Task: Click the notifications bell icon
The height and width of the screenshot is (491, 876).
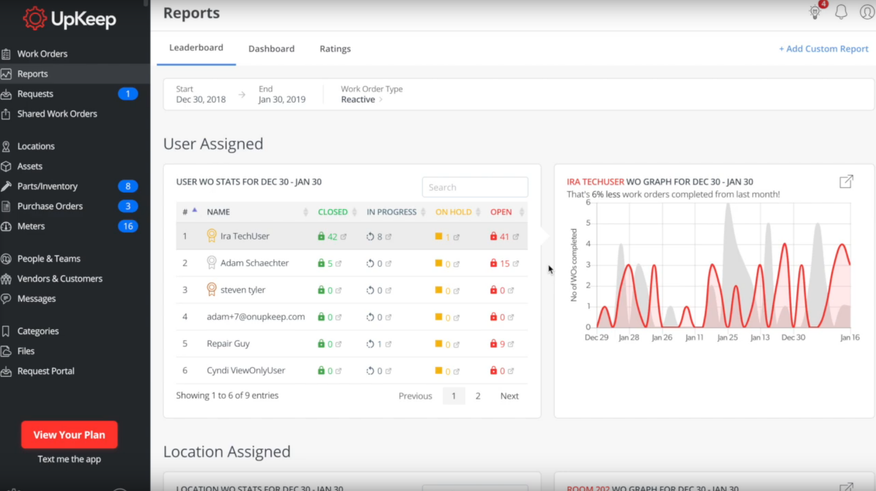Action: click(841, 13)
